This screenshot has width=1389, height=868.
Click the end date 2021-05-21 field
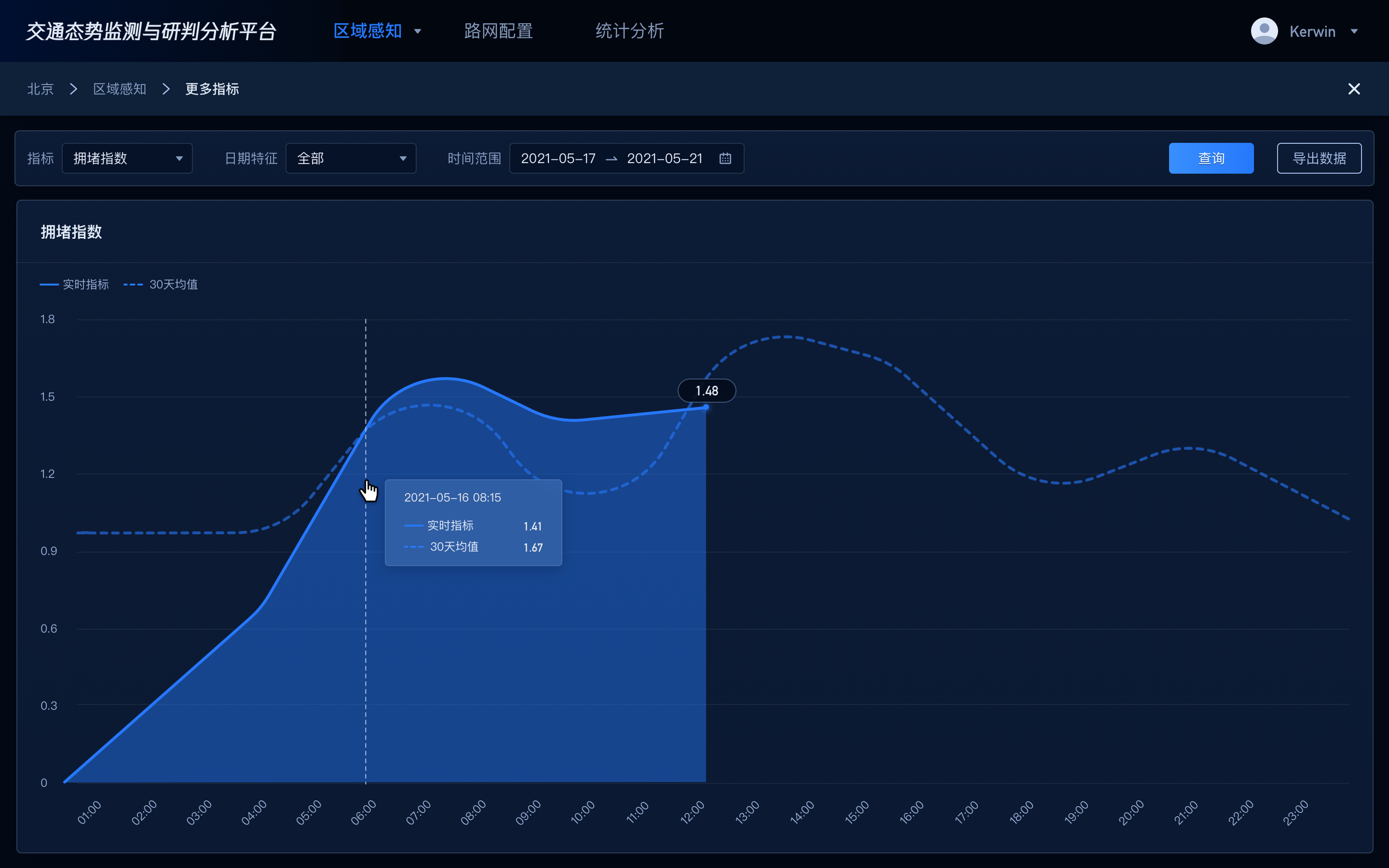pyautogui.click(x=664, y=158)
